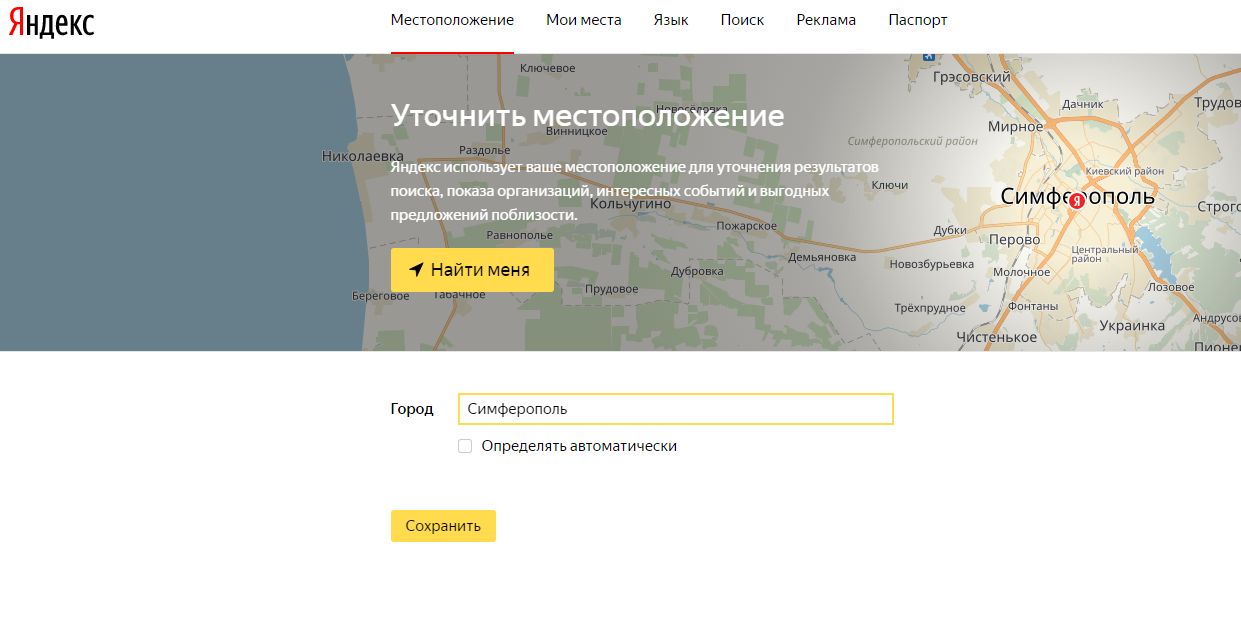Click the Яндекс logo
Screen dimensions: 1241x635
tap(51, 21)
